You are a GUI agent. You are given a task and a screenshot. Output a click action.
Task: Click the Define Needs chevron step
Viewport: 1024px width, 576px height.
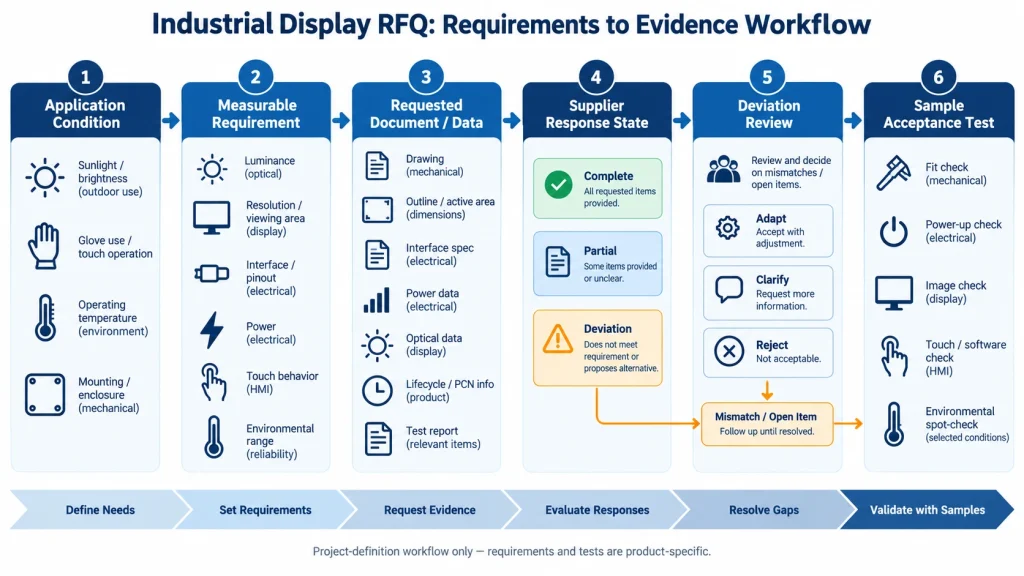(x=100, y=509)
